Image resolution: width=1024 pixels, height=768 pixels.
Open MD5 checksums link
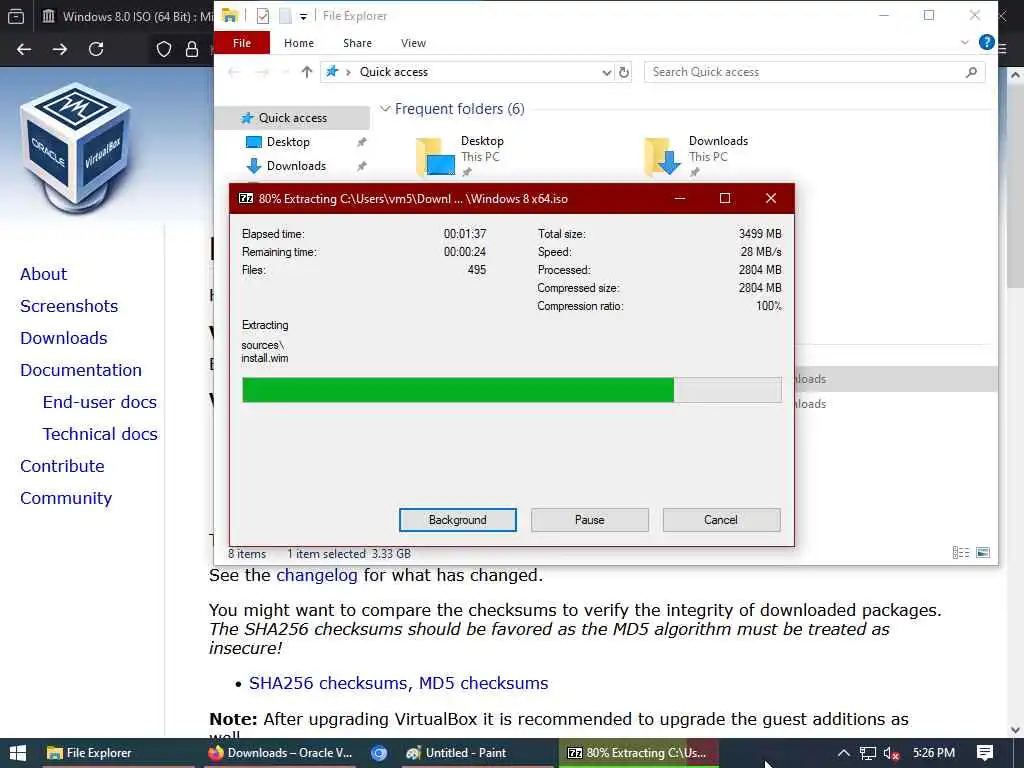[483, 683]
